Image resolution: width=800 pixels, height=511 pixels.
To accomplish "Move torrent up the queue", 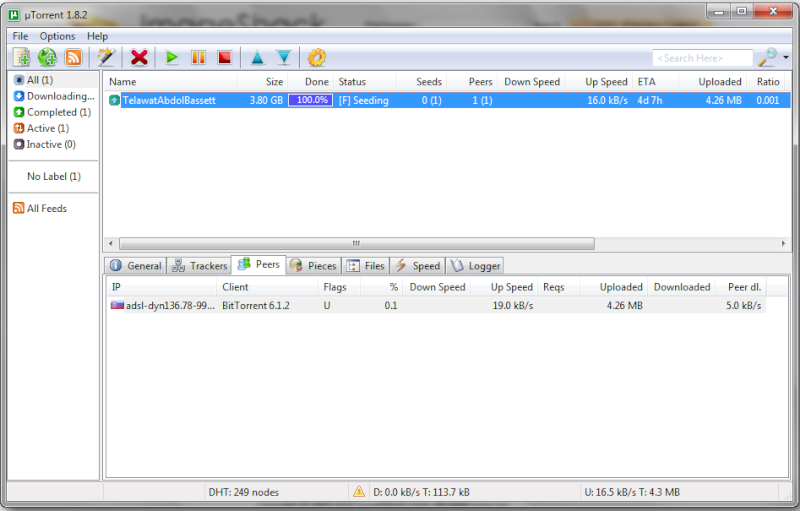I will click(258, 58).
